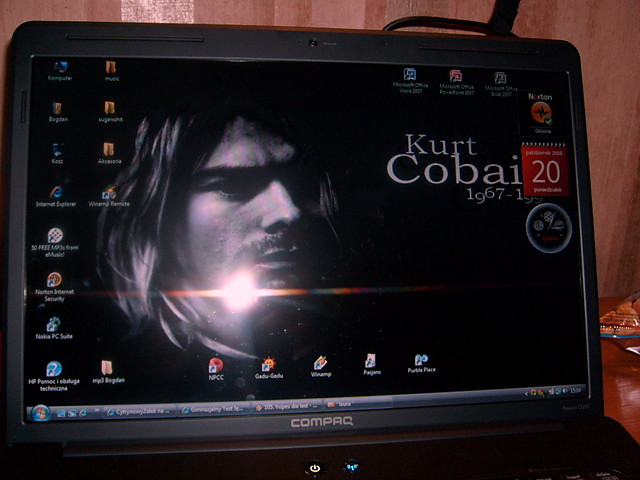Launch Microsoft Office Word 2007 shortcut
The image size is (640, 480).
pyautogui.click(x=410, y=80)
